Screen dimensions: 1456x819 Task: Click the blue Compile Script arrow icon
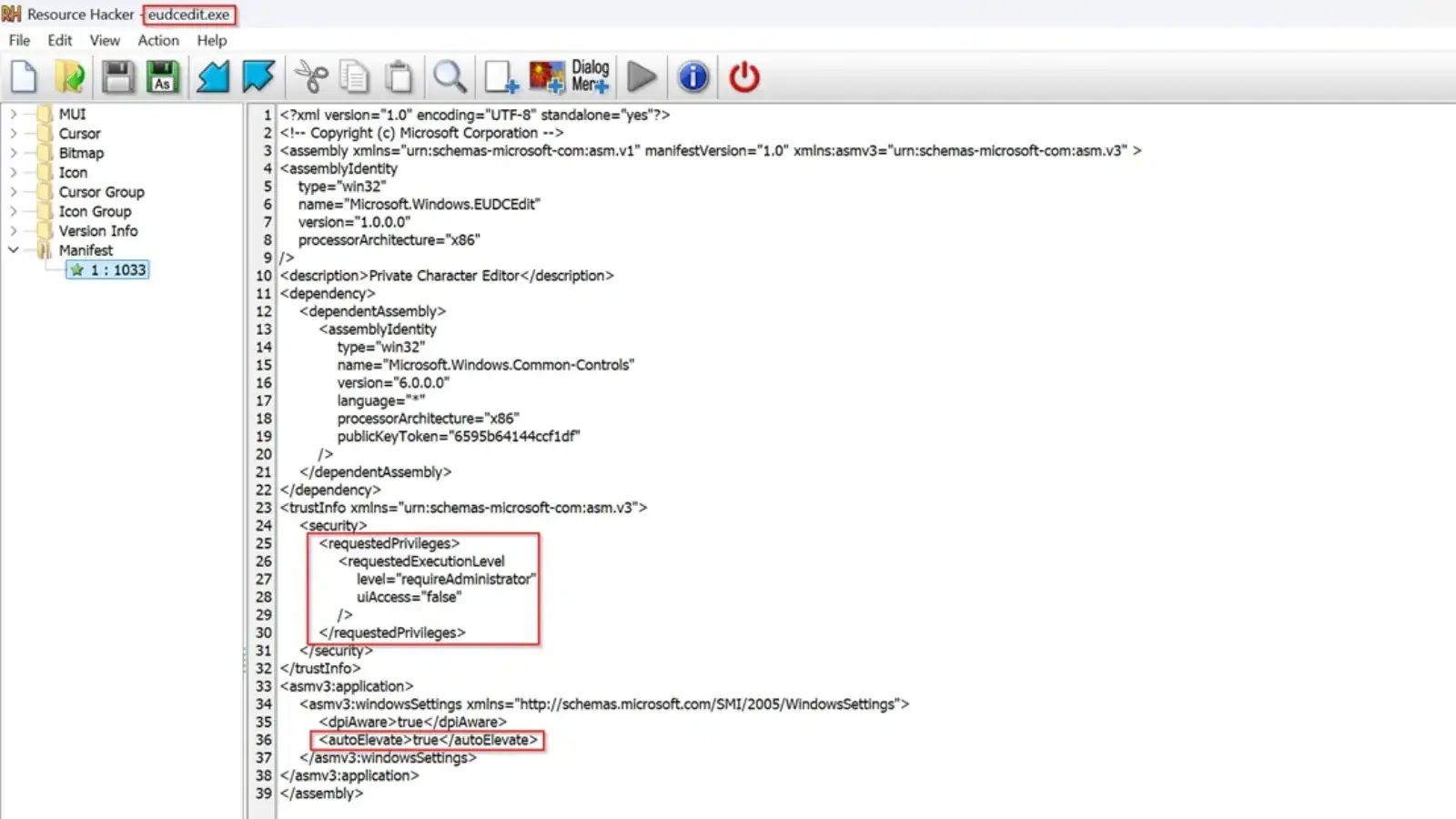click(x=213, y=76)
